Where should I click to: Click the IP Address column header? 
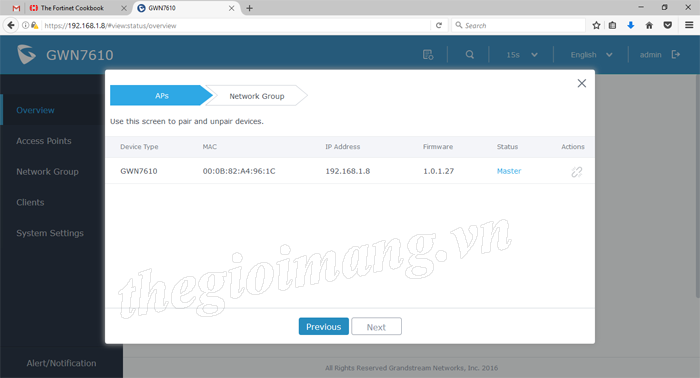click(342, 146)
